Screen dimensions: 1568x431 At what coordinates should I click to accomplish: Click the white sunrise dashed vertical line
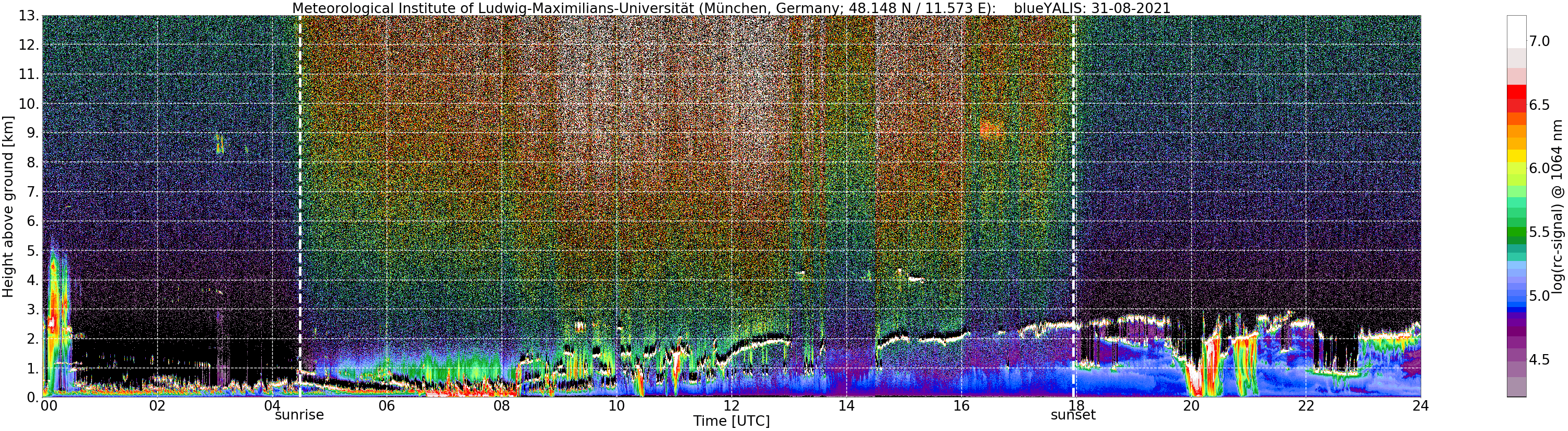[x=300, y=206]
